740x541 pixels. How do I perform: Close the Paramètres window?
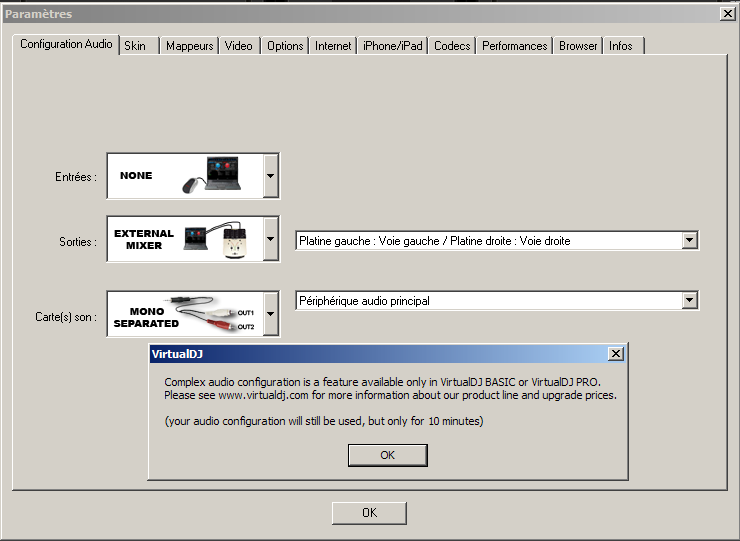click(x=728, y=14)
